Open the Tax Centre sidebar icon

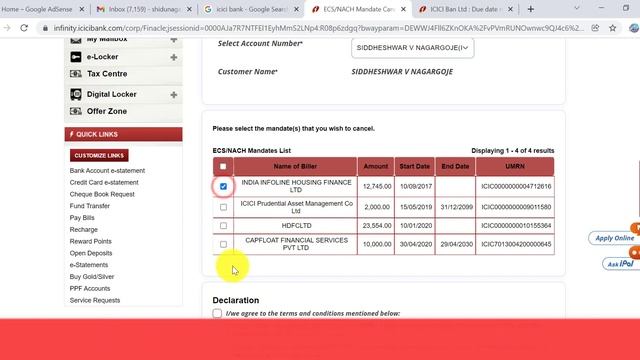[x=76, y=74]
